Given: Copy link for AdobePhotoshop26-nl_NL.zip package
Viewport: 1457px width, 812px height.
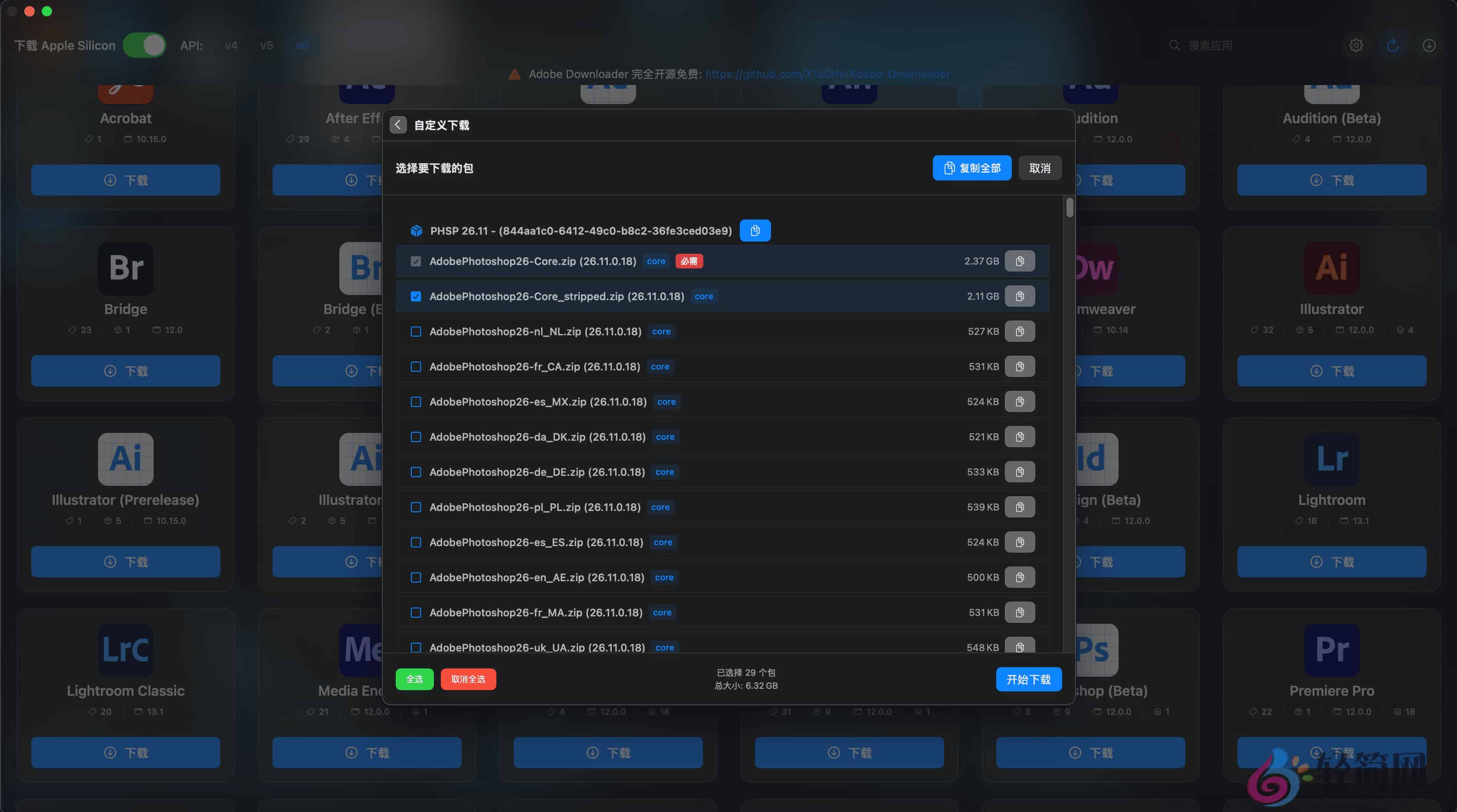Looking at the screenshot, I should [x=1020, y=331].
